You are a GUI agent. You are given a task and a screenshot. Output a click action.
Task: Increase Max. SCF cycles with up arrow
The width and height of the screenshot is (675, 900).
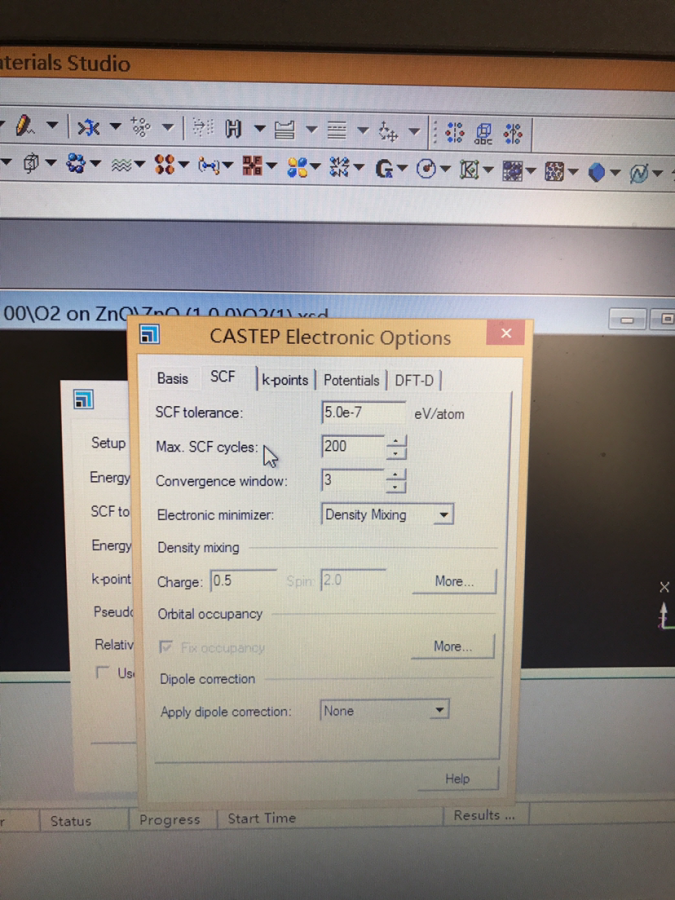(395, 441)
